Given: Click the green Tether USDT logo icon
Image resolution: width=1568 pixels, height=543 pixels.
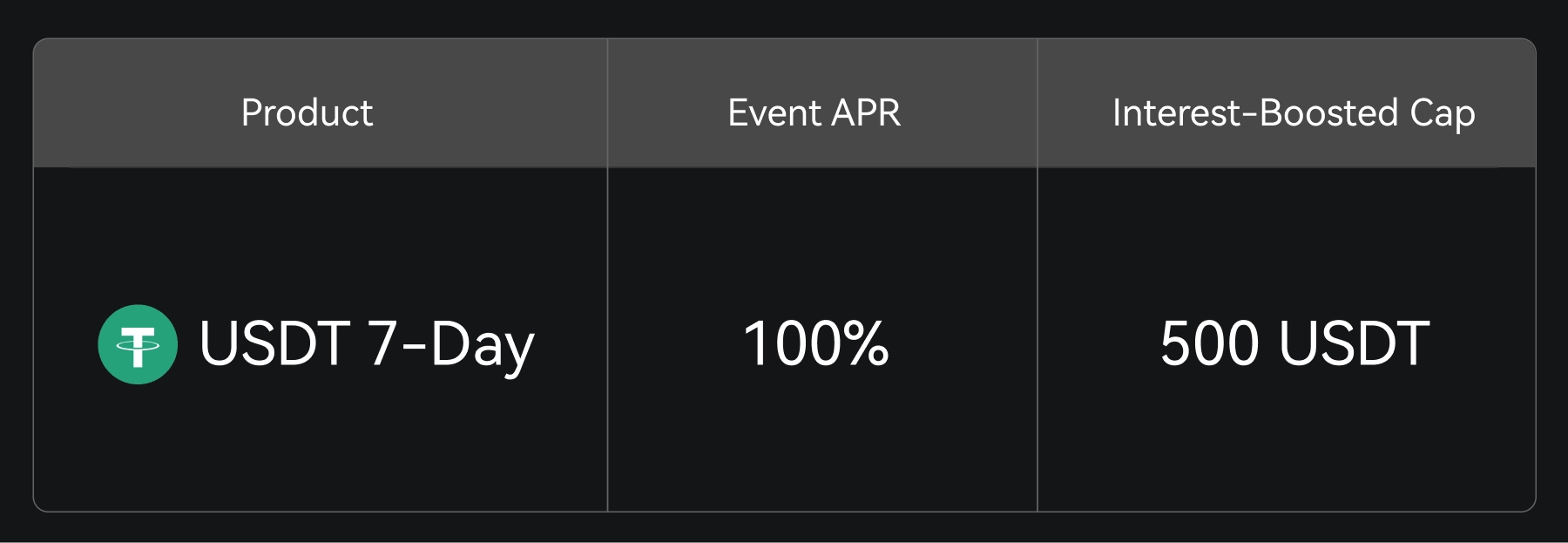Looking at the screenshot, I should click(x=138, y=344).
